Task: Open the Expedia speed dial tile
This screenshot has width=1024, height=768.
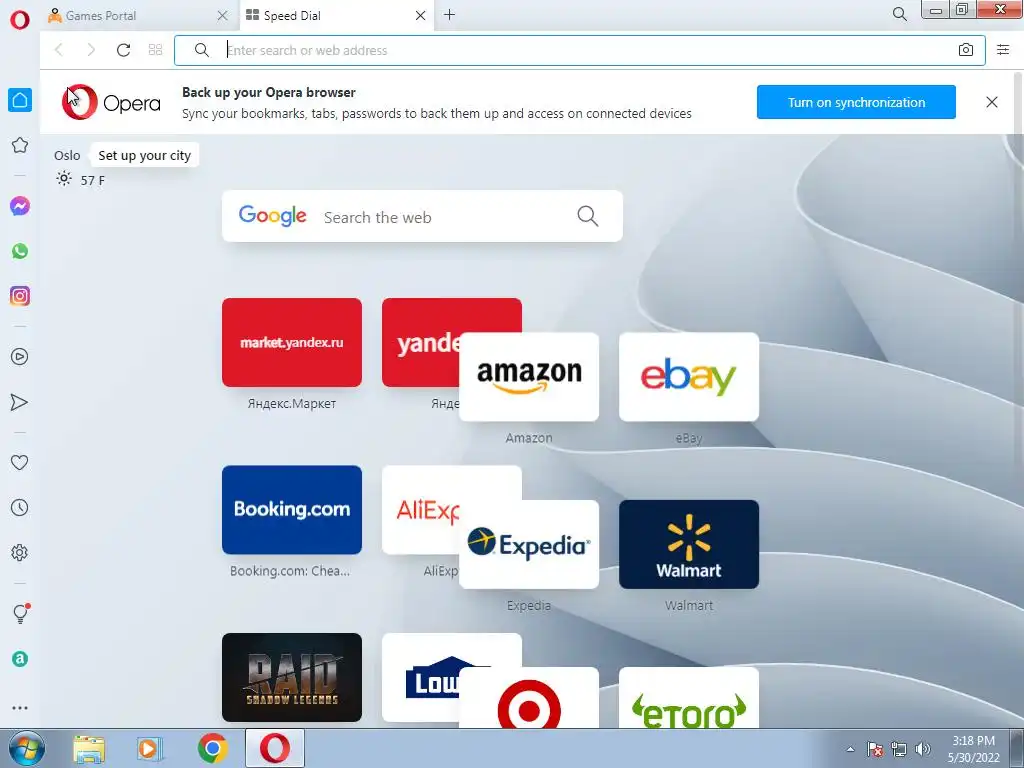Action: click(x=529, y=544)
